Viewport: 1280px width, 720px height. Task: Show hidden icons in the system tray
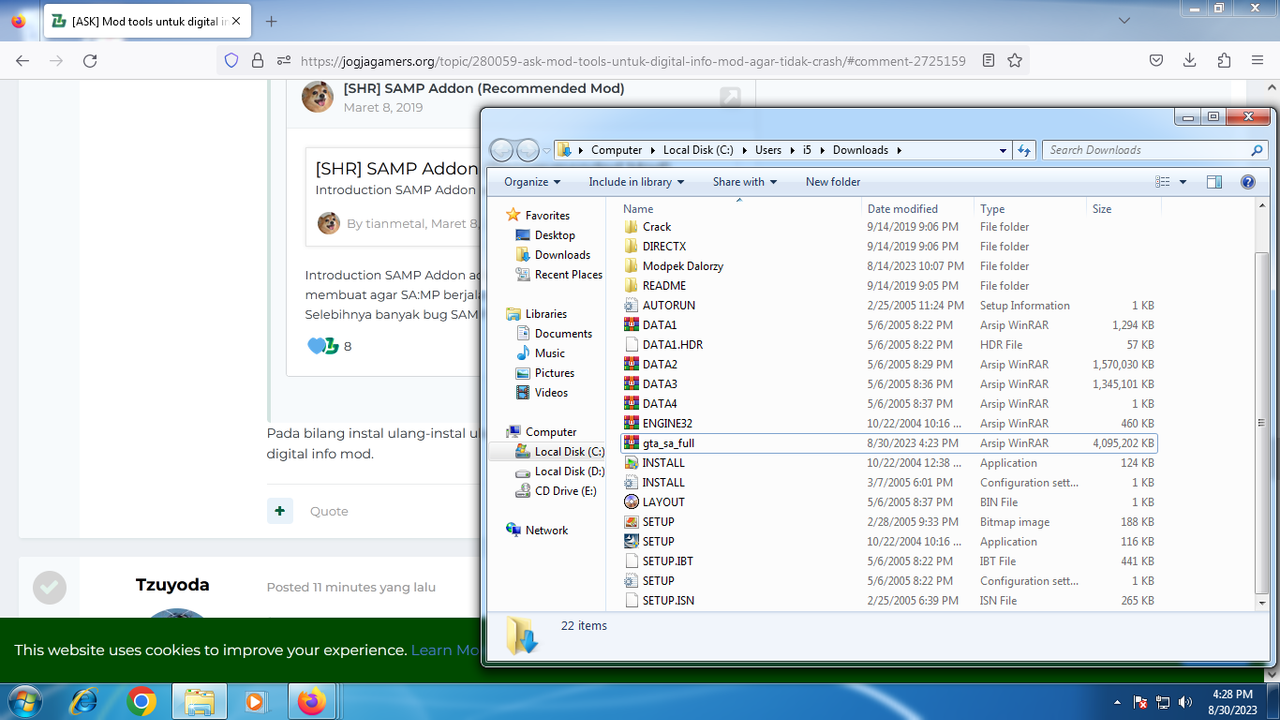click(x=1119, y=702)
